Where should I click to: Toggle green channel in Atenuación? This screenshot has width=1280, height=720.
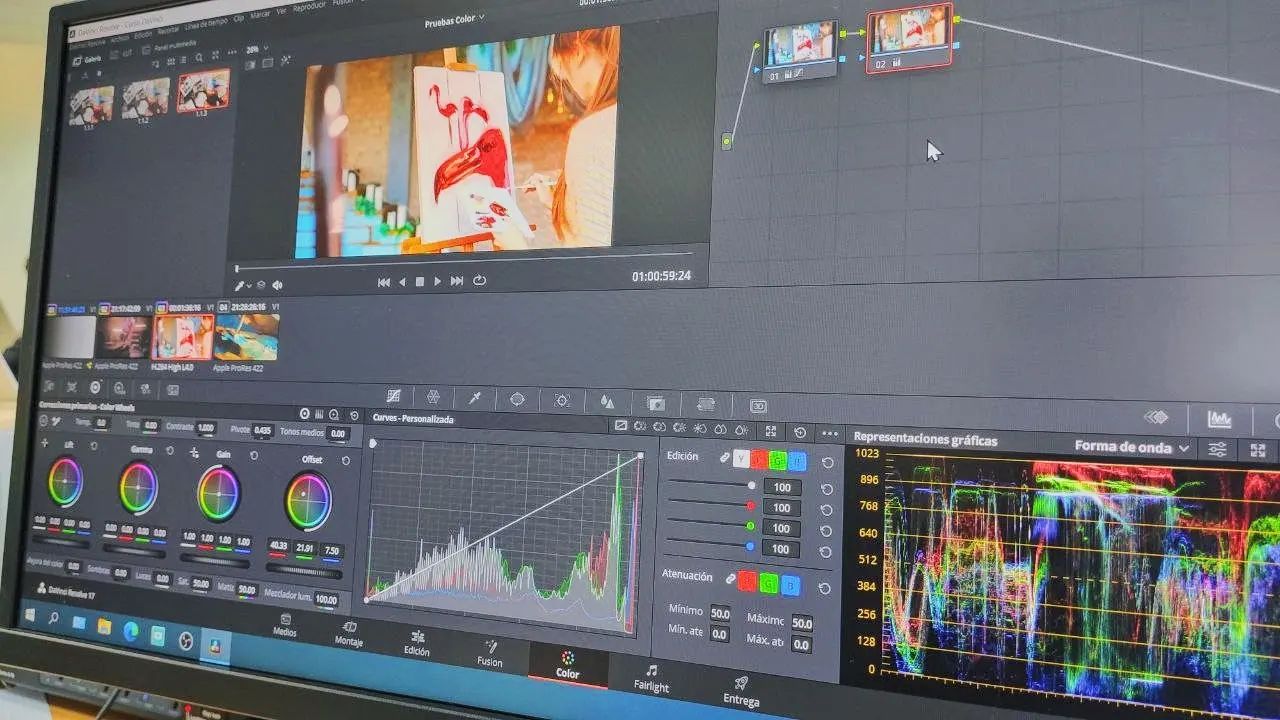[769, 583]
